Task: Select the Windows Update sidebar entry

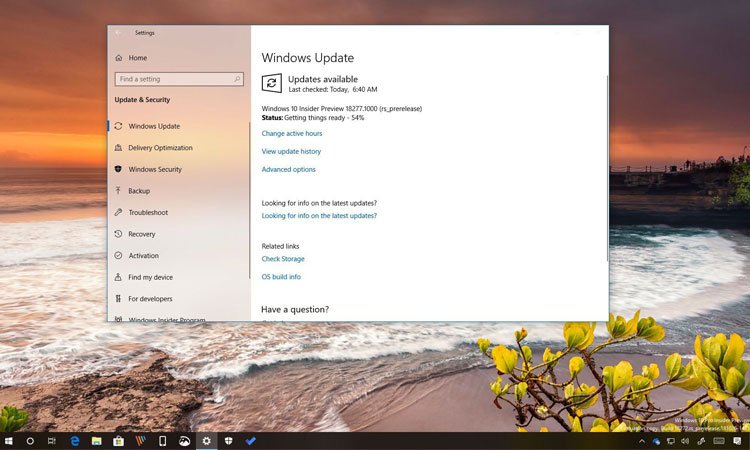Action: pyautogui.click(x=154, y=126)
